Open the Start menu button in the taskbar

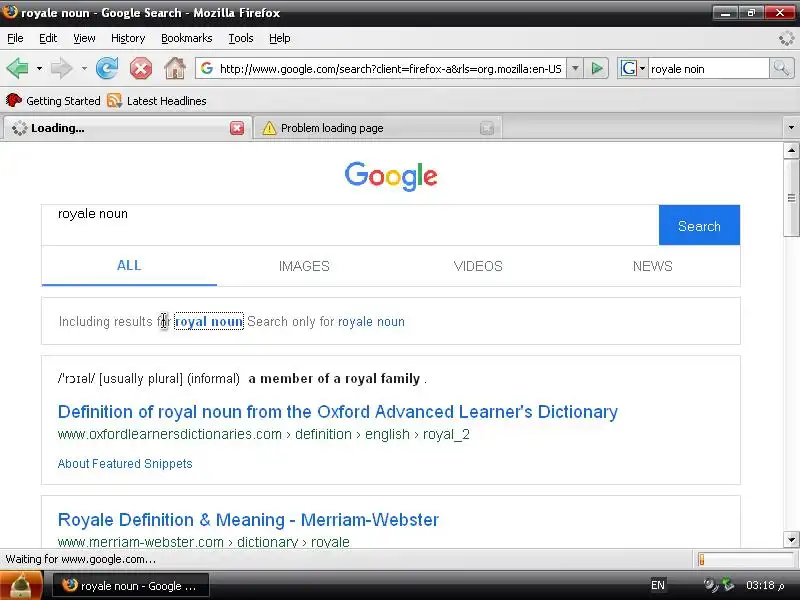click(21, 586)
